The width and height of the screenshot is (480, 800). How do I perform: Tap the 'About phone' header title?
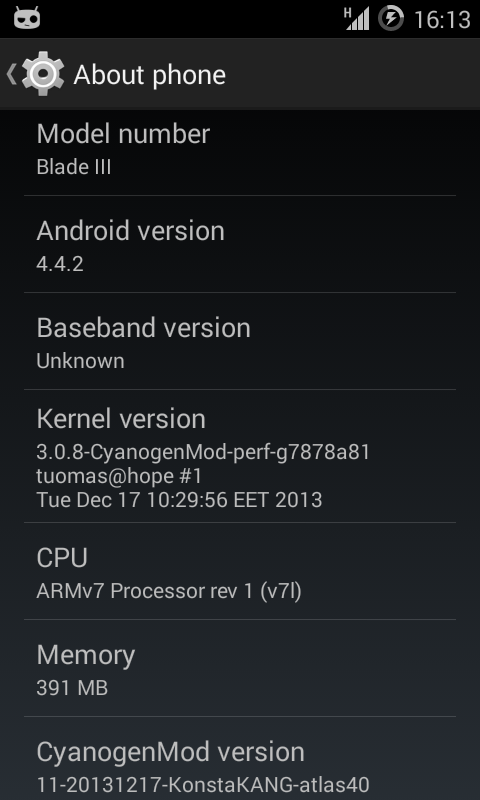(x=149, y=75)
